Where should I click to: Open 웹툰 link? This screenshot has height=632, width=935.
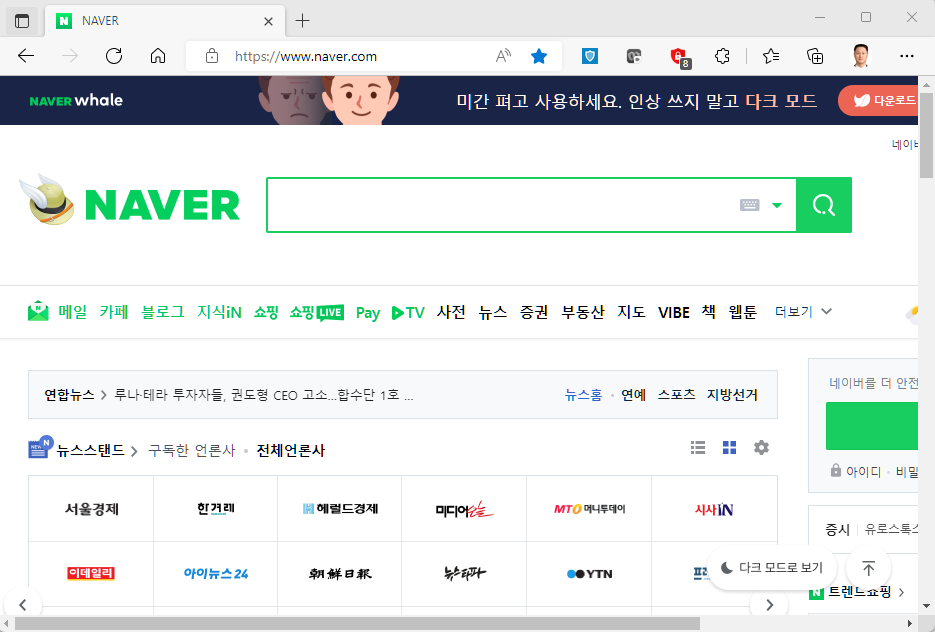click(742, 312)
